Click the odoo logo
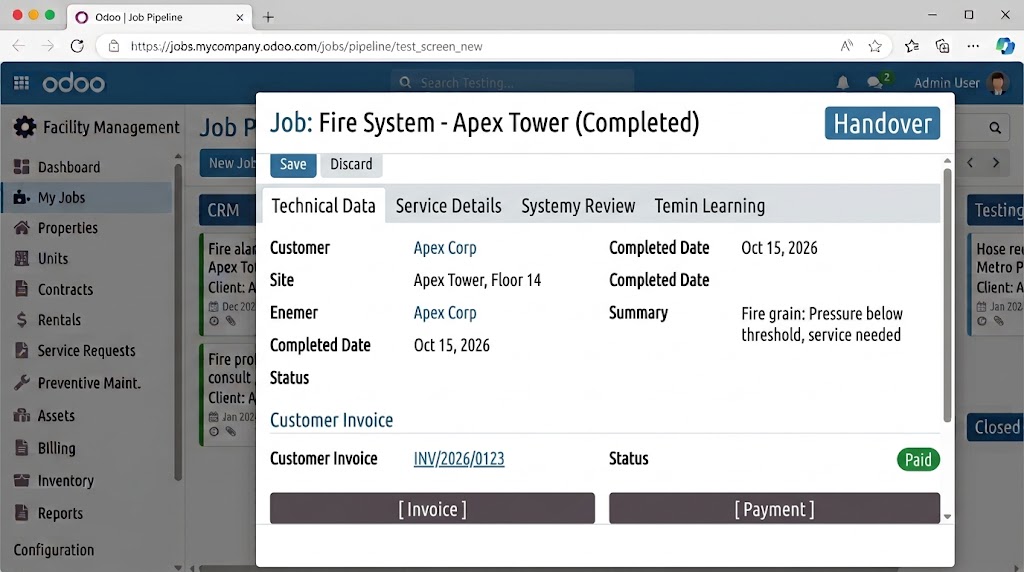 73,84
